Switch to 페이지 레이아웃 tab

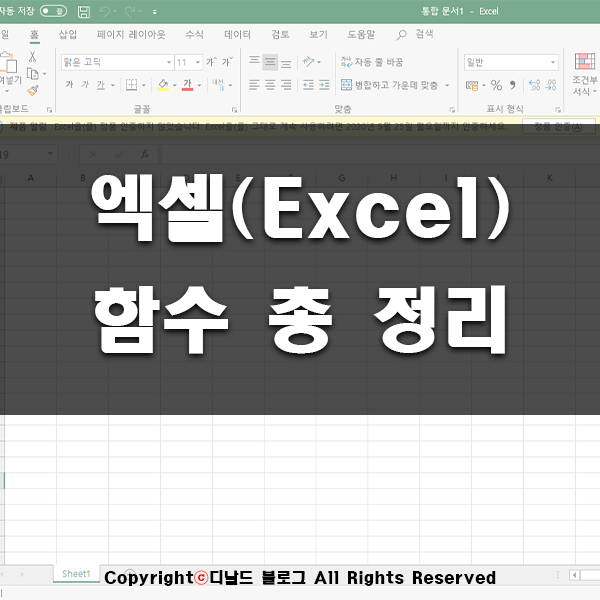(x=131, y=34)
